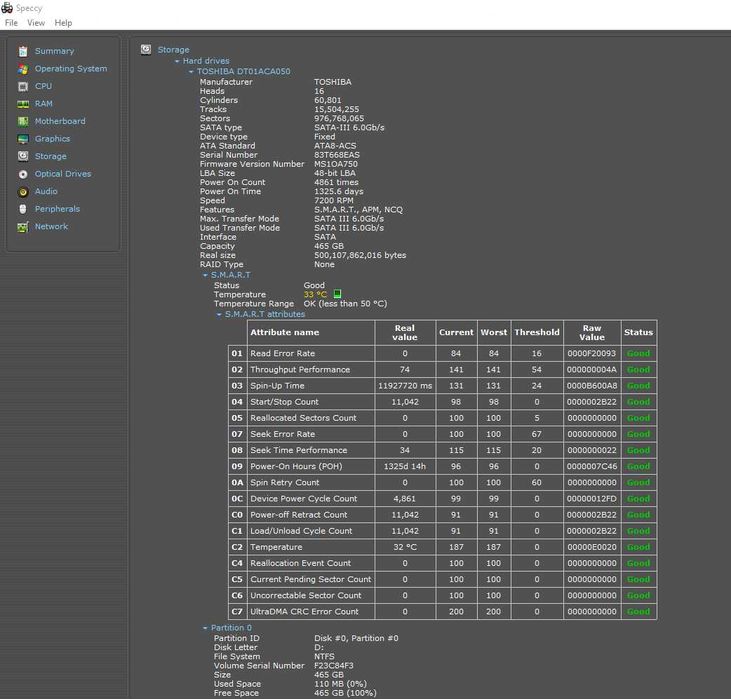Click raw value 0000F20093

pos(592,353)
